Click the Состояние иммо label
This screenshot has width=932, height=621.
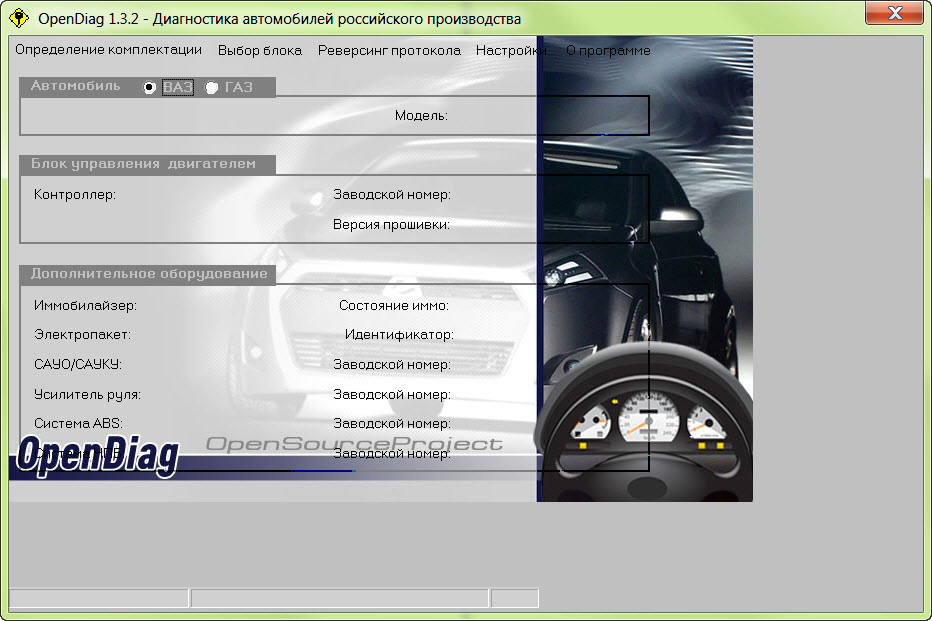click(x=393, y=305)
